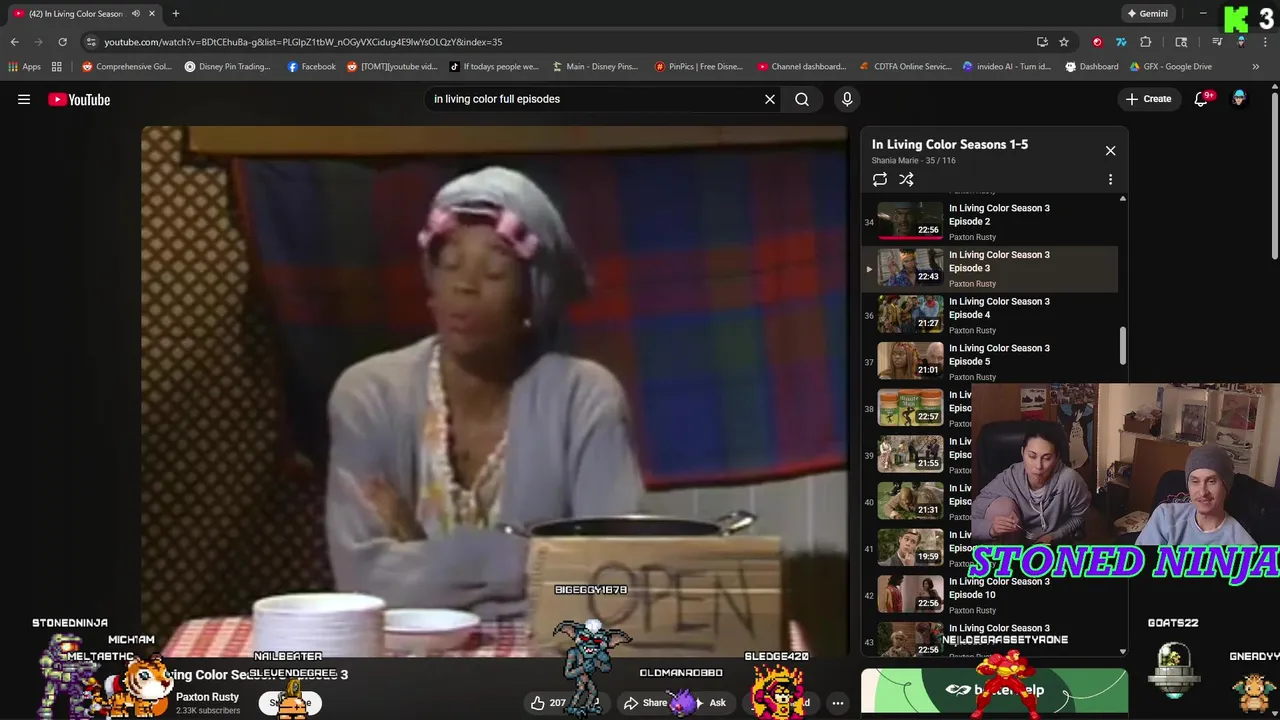Click the playlist panel scrollbar thumb
The image size is (1280, 720).
[1122, 346]
